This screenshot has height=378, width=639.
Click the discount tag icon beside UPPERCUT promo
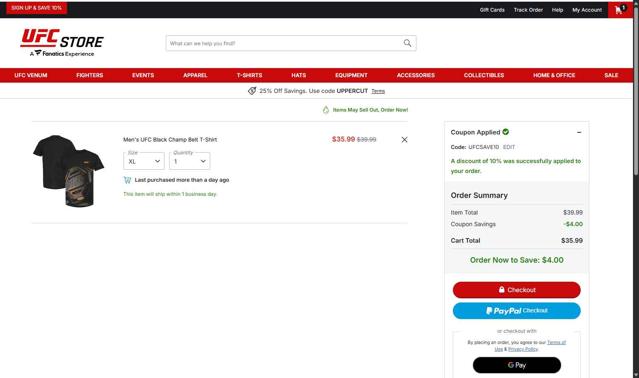[x=252, y=91]
